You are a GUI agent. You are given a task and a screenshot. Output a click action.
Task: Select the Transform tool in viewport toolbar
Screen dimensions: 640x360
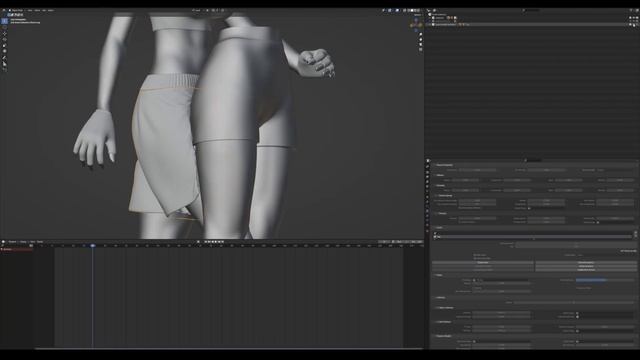tap(4, 51)
